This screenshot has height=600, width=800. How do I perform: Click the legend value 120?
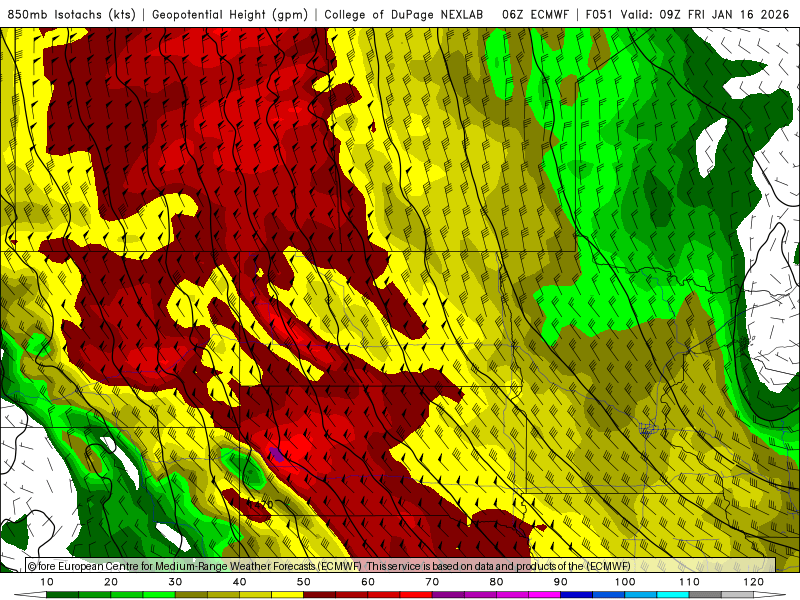754,582
